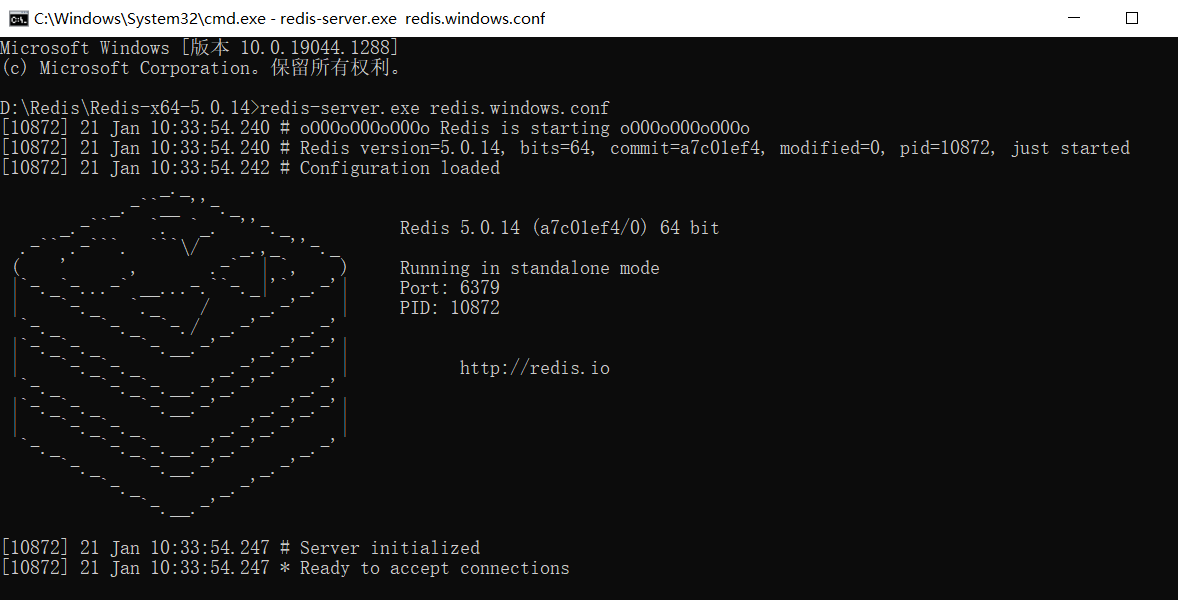Open the cmd system menu icon

(17, 18)
